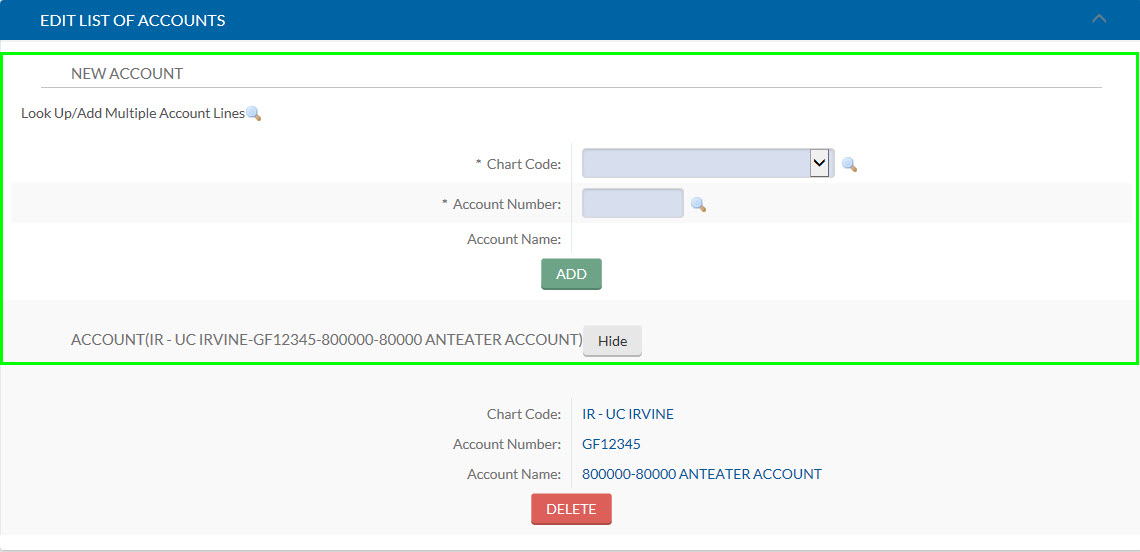The height and width of the screenshot is (552, 1140).
Task: Click the ACCOUNT(IR - UC IRVINE-GF12345...) header text
Action: pyautogui.click(x=327, y=340)
